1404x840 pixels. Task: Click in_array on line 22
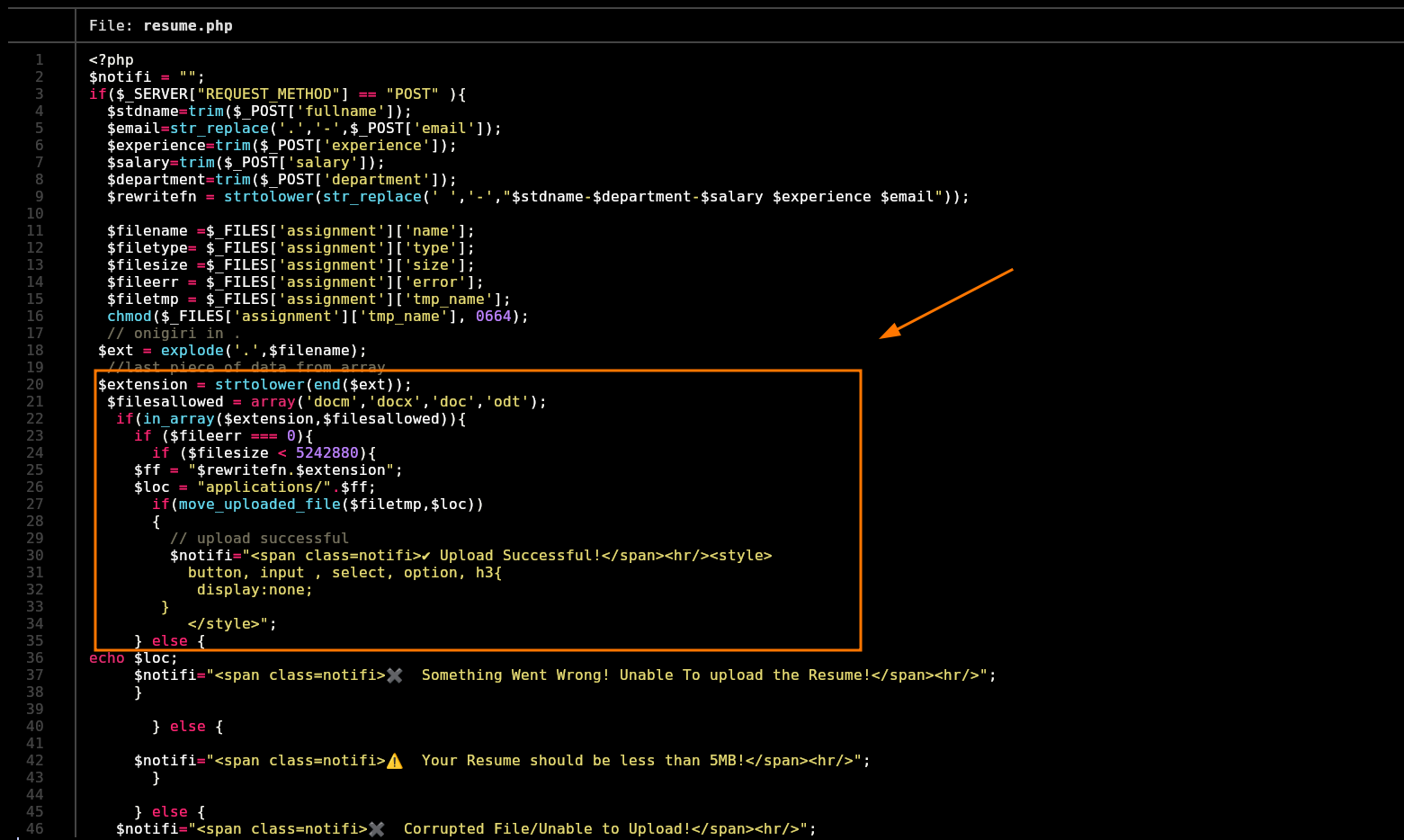[179, 419]
